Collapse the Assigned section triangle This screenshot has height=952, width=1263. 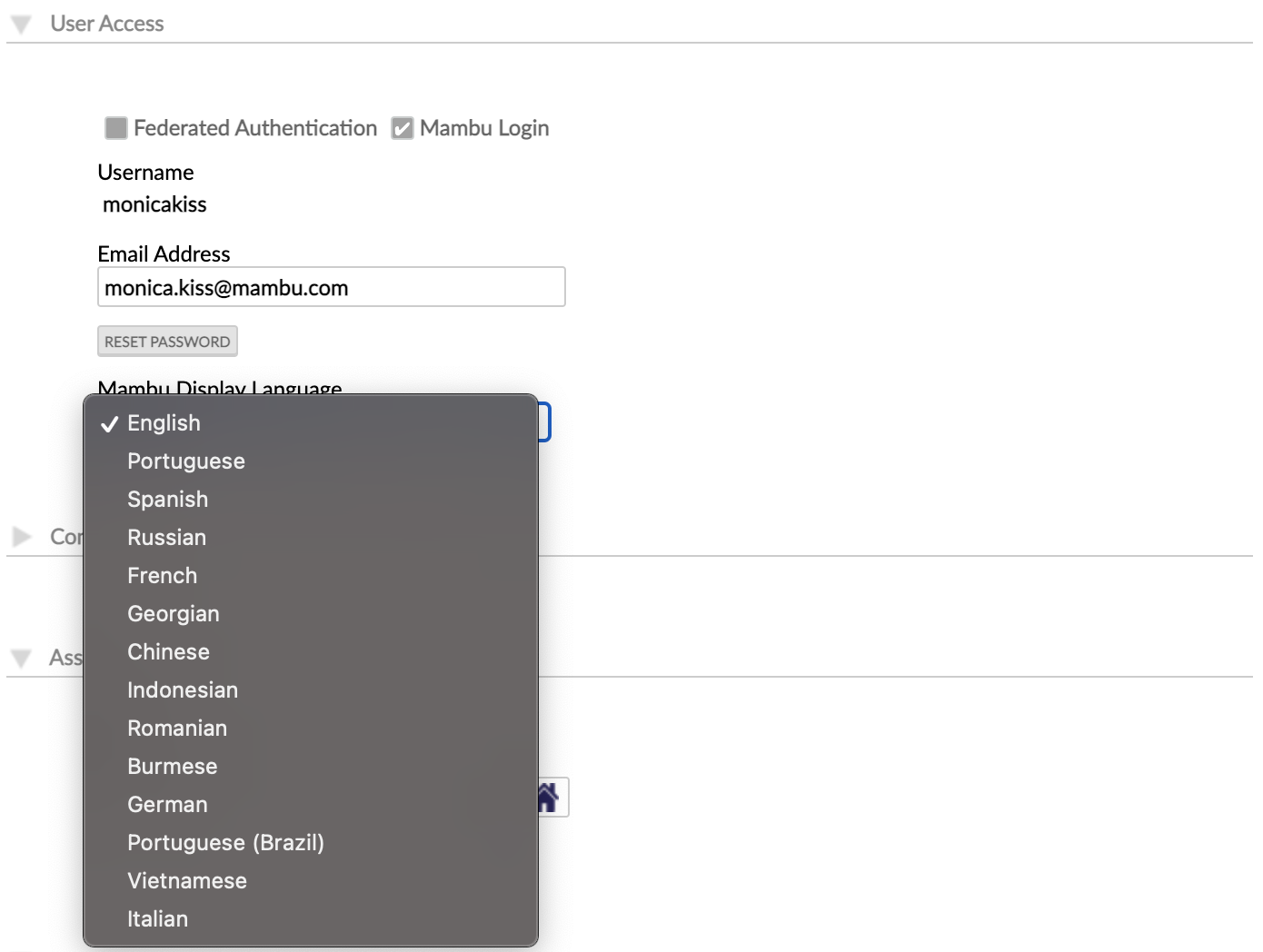pos(20,657)
